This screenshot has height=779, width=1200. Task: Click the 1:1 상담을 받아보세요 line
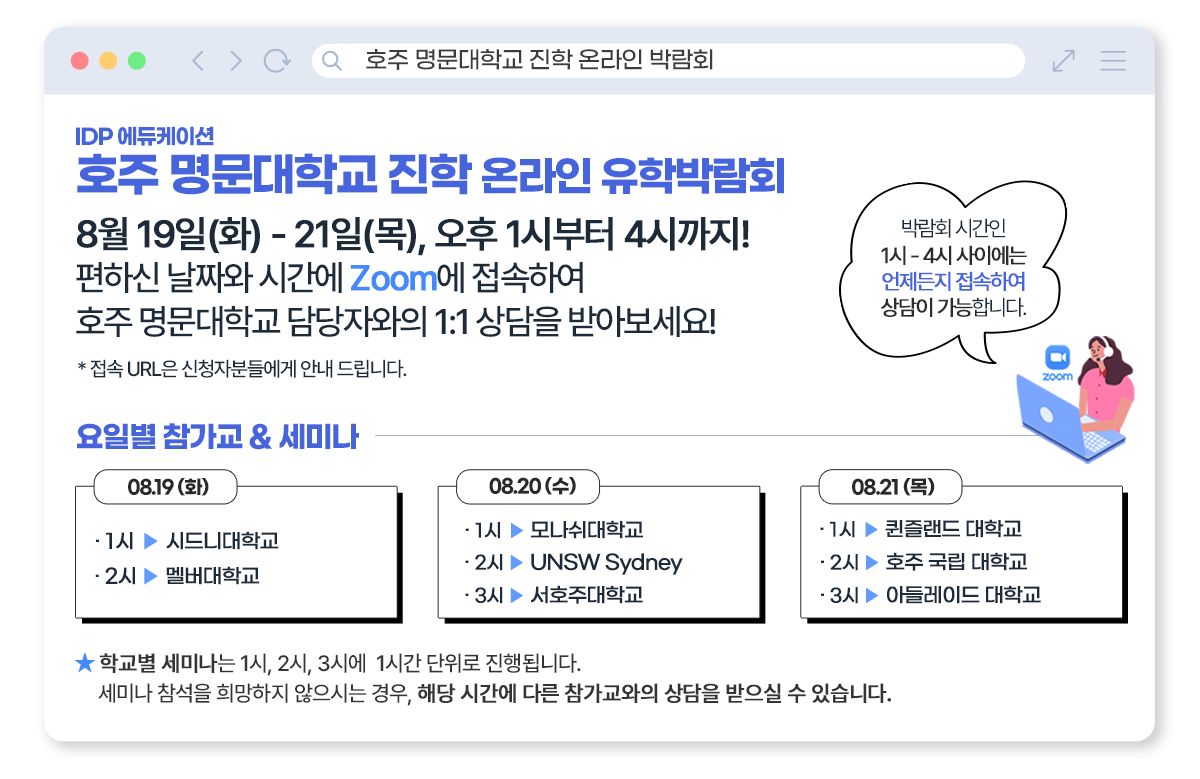point(576,323)
